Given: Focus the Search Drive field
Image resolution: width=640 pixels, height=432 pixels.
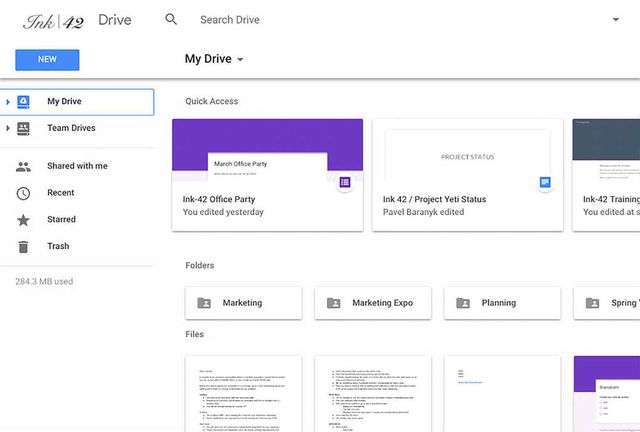Looking at the screenshot, I should click(x=230, y=20).
